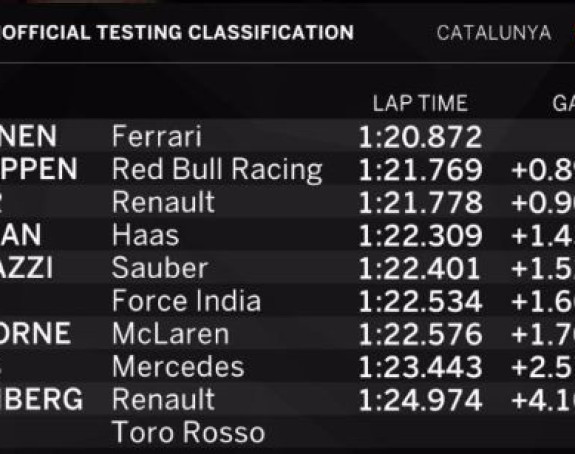
Task: Click the Lap Time column header
Action: click(420, 103)
